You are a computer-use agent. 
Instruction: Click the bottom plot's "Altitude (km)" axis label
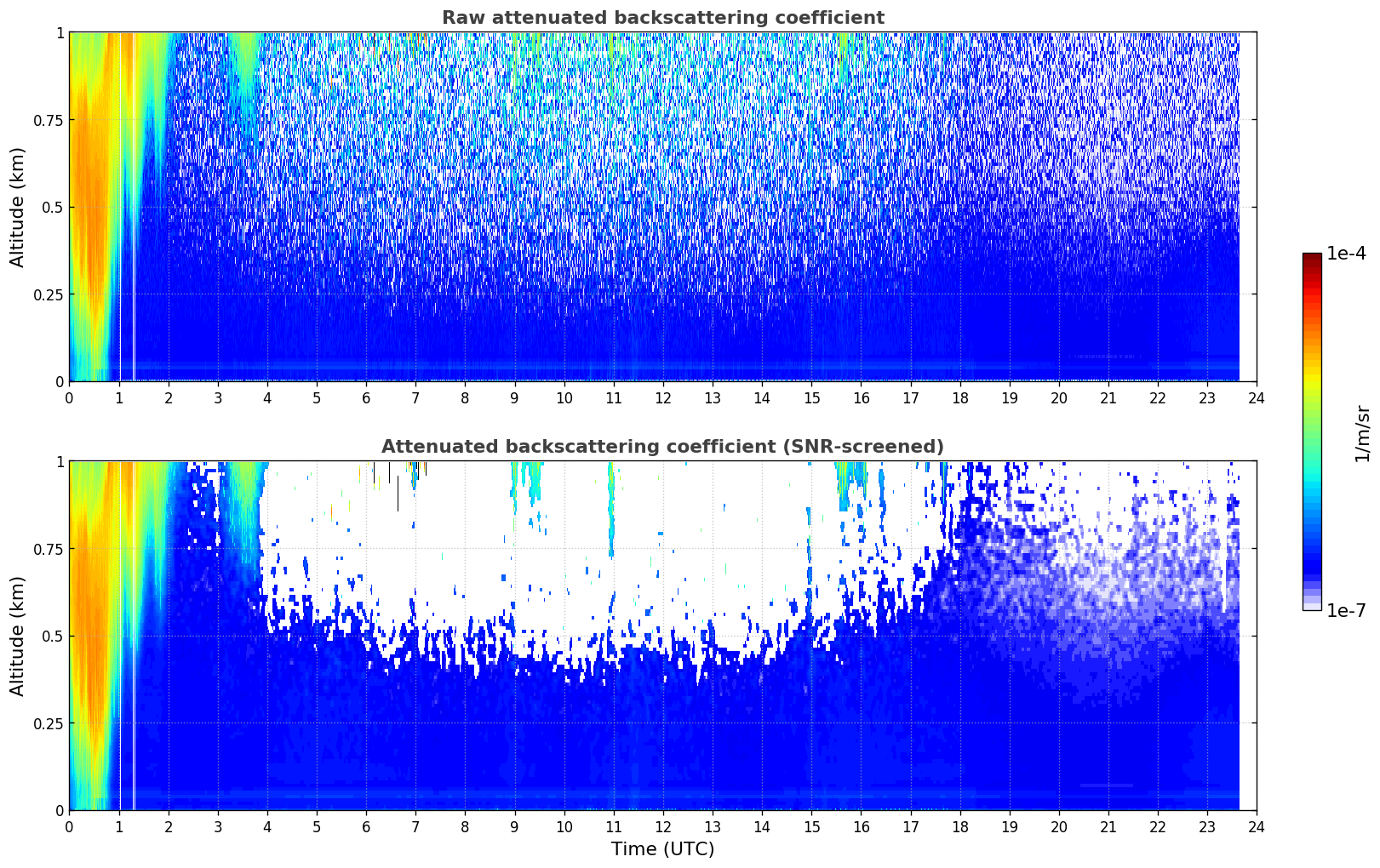[x=18, y=636]
